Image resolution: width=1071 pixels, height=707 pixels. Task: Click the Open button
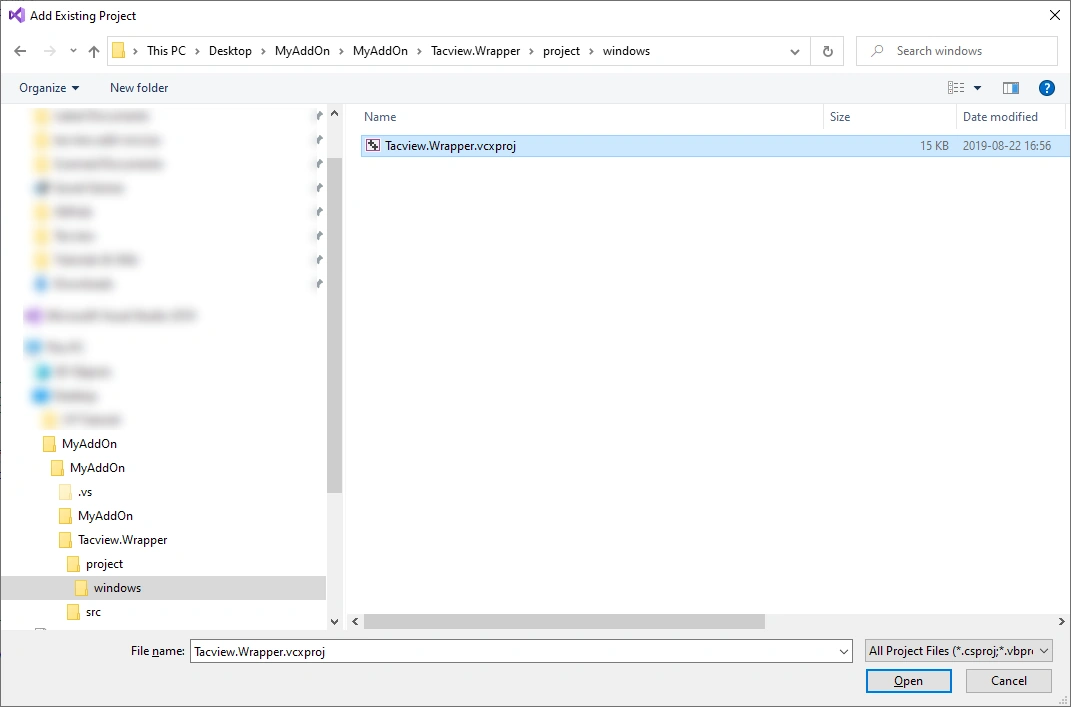click(x=908, y=681)
